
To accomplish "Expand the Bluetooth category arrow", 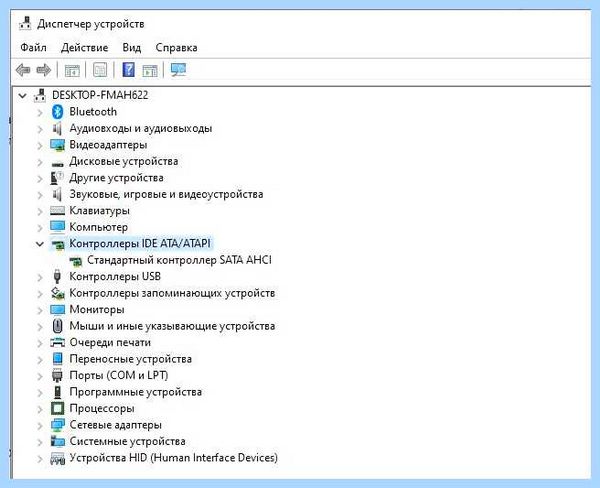I will 39,112.
